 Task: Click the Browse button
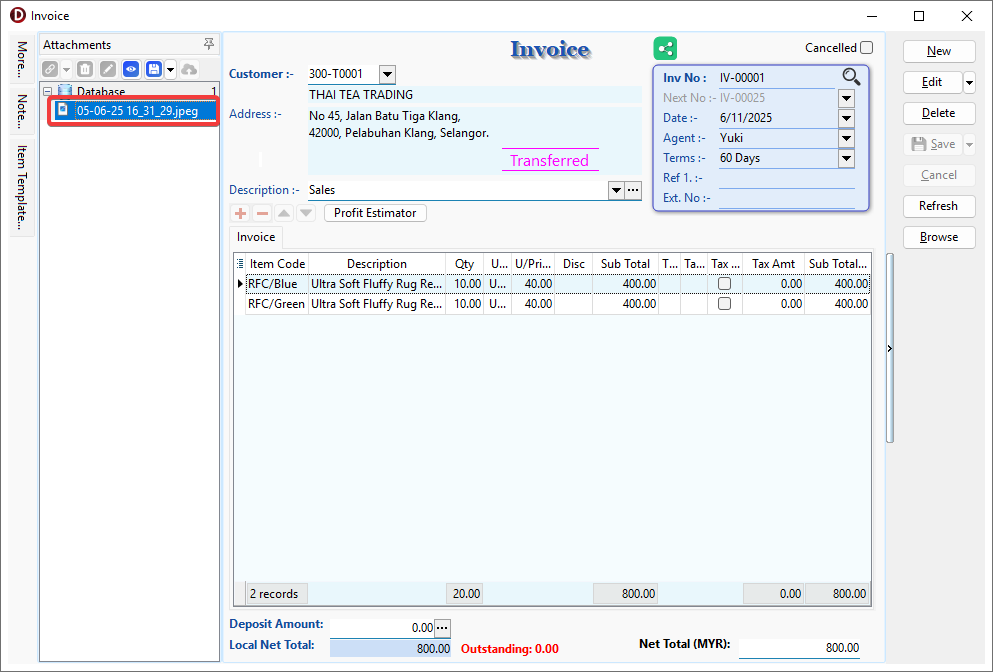click(x=939, y=238)
